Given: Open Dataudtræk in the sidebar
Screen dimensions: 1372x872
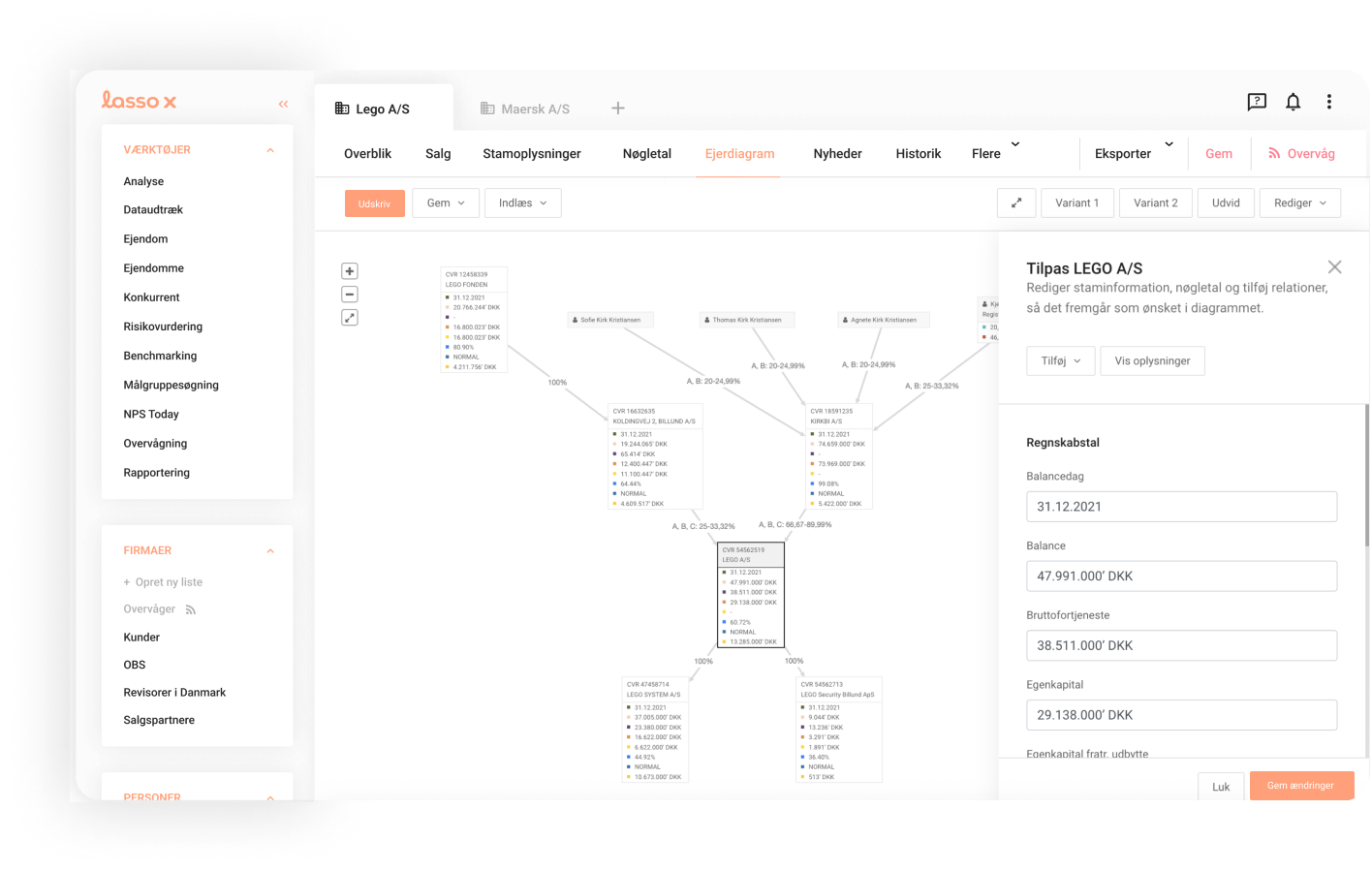Looking at the screenshot, I should (153, 209).
